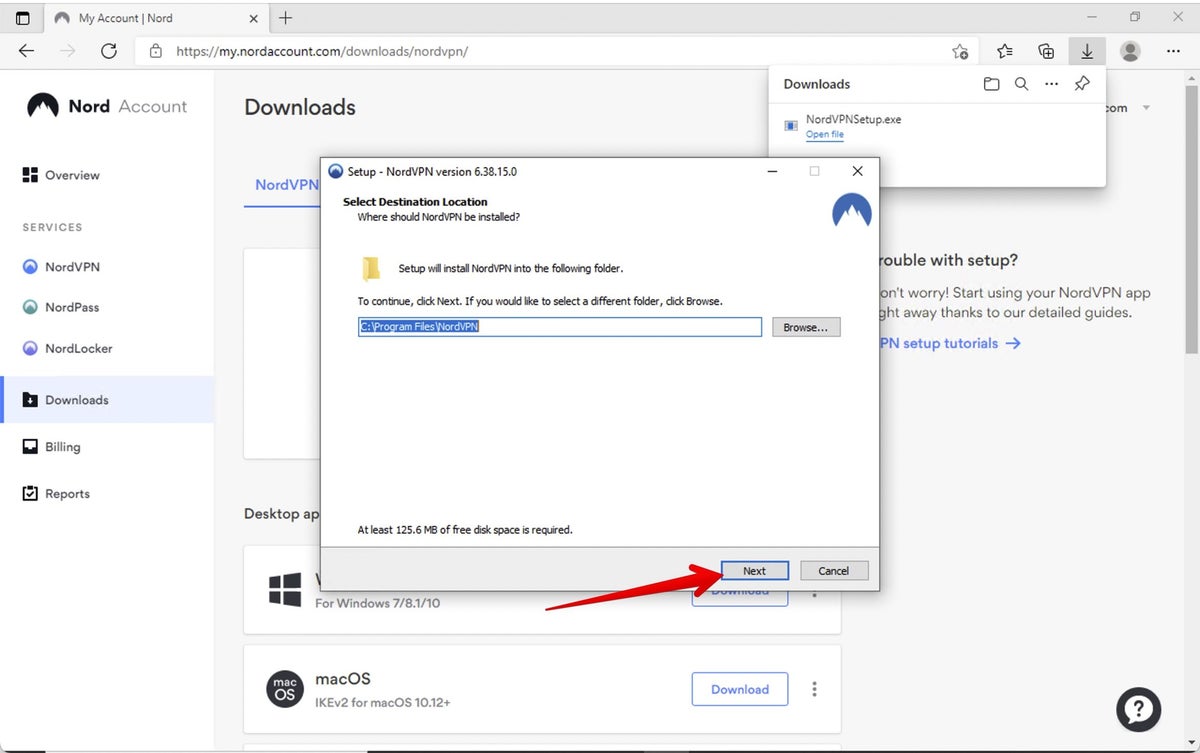Click the macOS logo icon
Viewport: 1200px width, 753px height.
coord(285,689)
